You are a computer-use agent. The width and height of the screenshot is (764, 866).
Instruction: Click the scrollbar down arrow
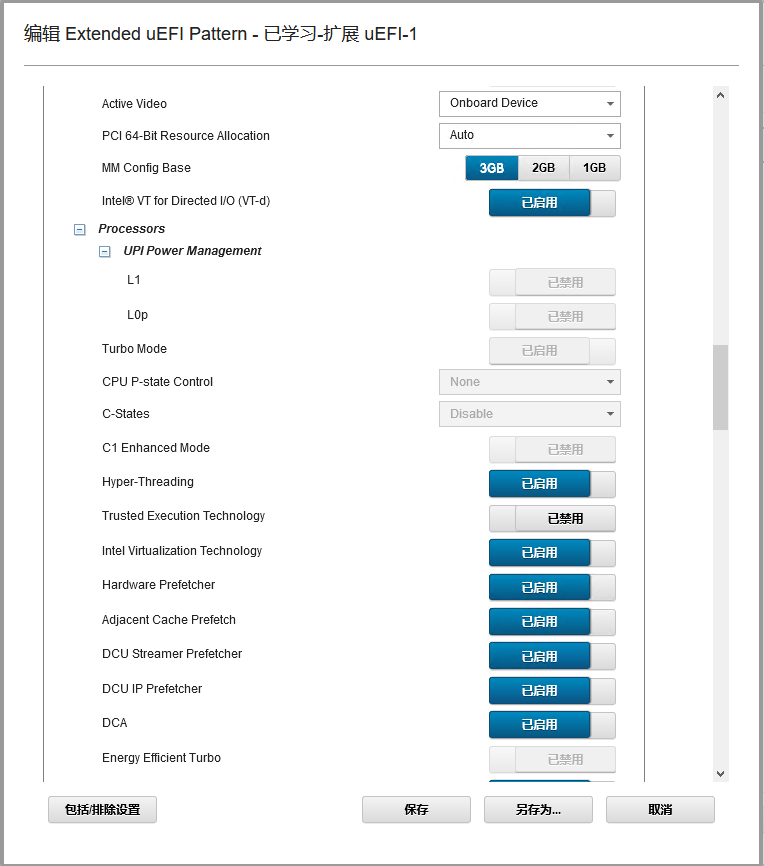pos(720,774)
